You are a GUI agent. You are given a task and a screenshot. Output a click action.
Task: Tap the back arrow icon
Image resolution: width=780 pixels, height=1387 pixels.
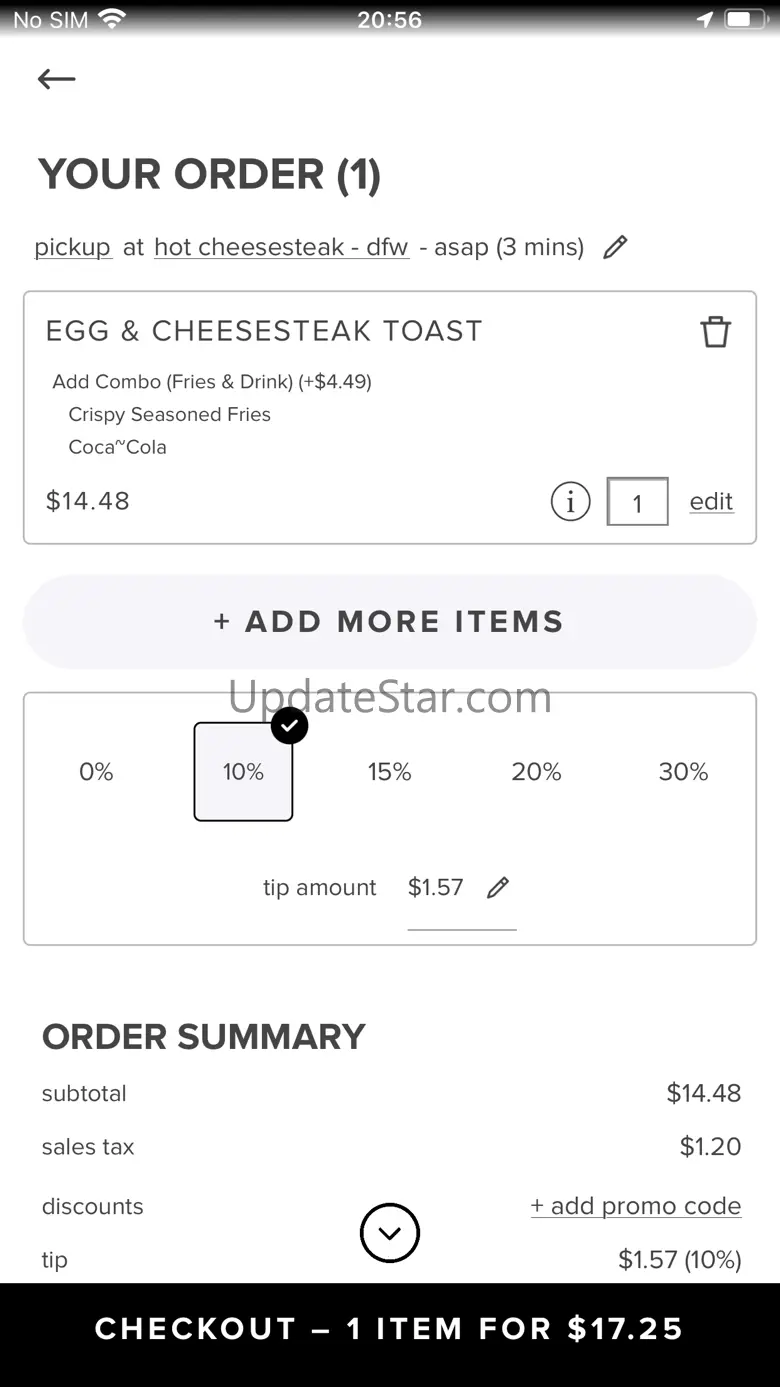[57, 79]
